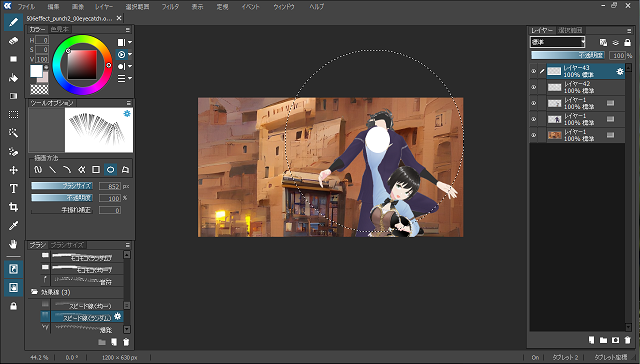The width and height of the screenshot is (640, 364).
Task: Close the 506effect_punch2 document tab
Action: pos(119,18)
